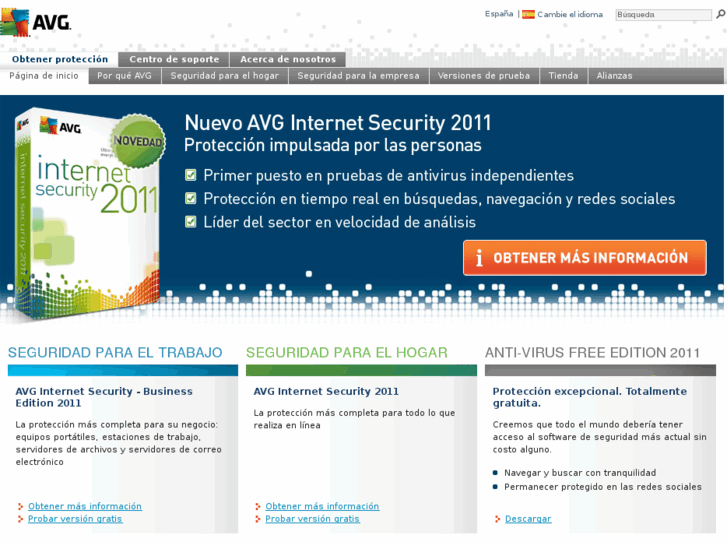Click the Internet Security 2011 product box image
727x545 pixels.
pyautogui.click(x=88, y=213)
